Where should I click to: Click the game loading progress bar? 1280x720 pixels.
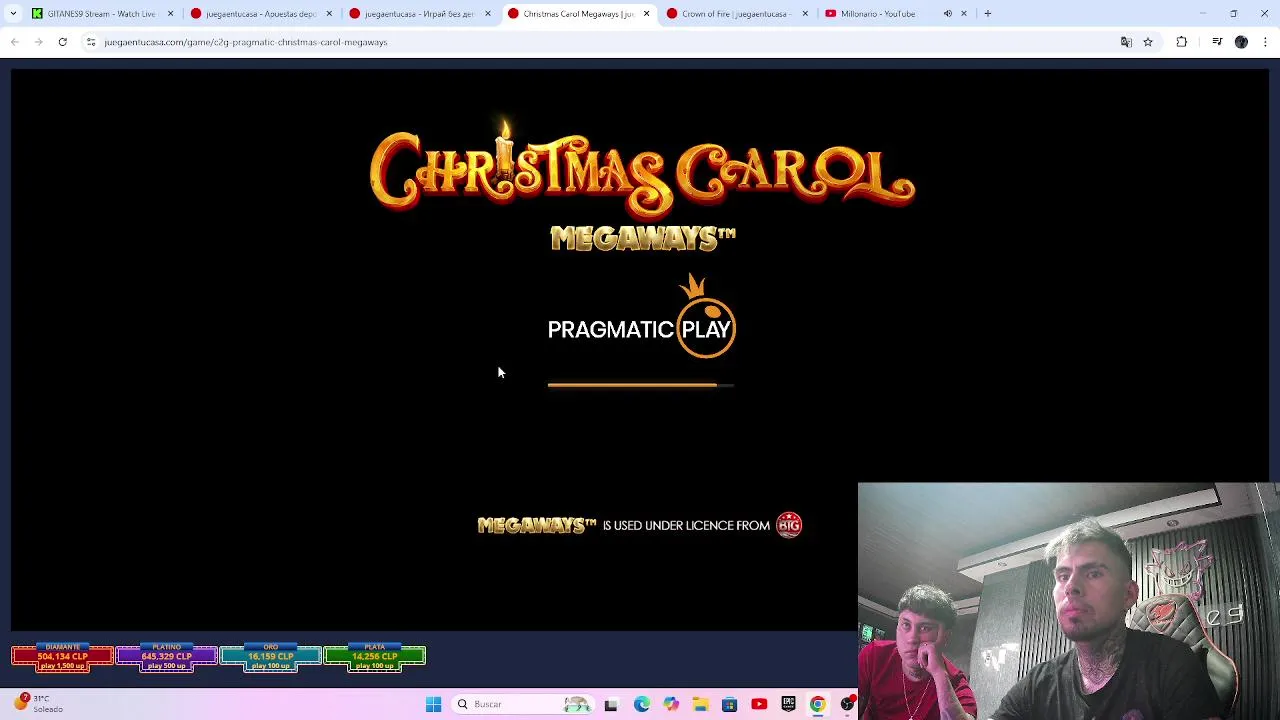(x=641, y=385)
